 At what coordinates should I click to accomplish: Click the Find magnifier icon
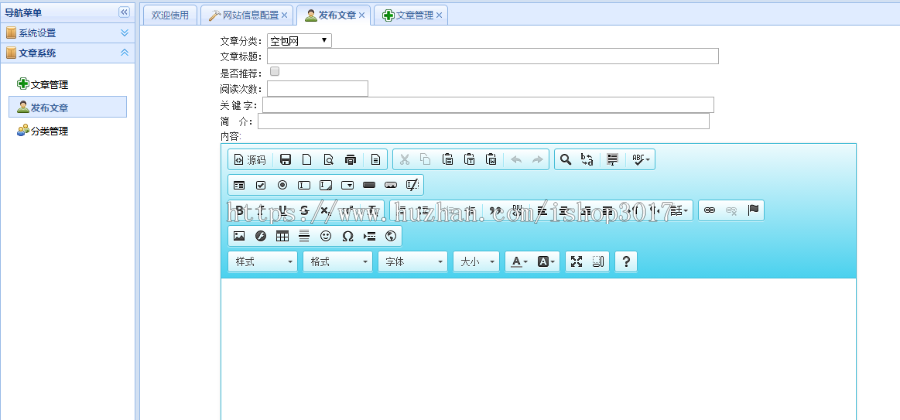point(565,159)
